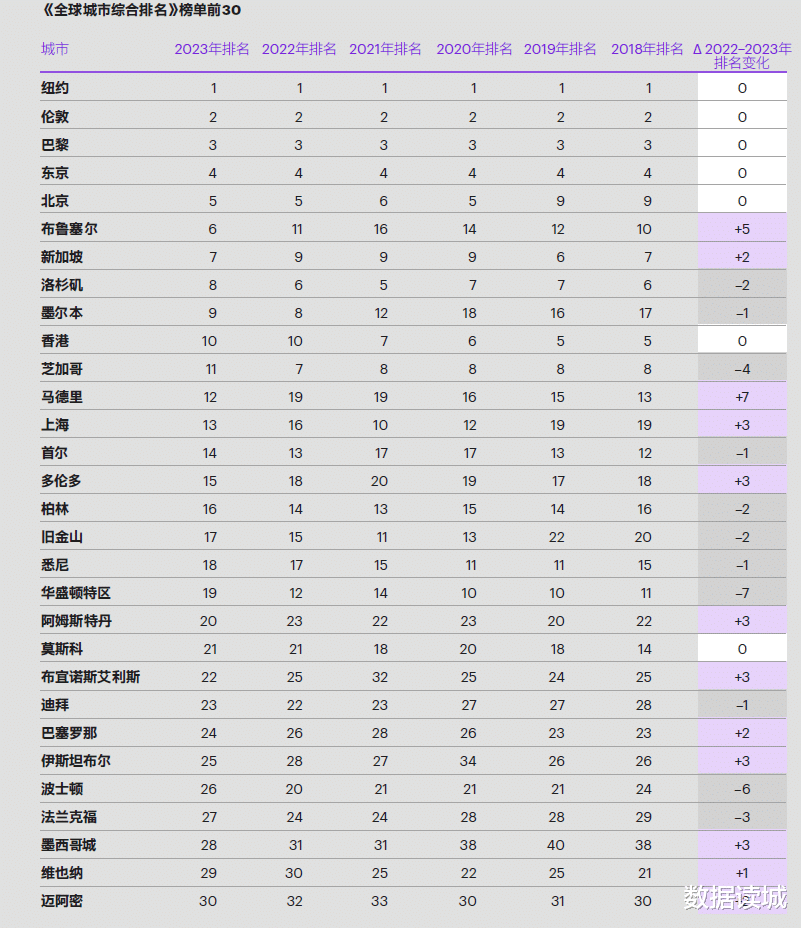Click the Δ 2022-2023年排名变化 header
Image resolution: width=801 pixels, height=928 pixels.
pyautogui.click(x=742, y=56)
